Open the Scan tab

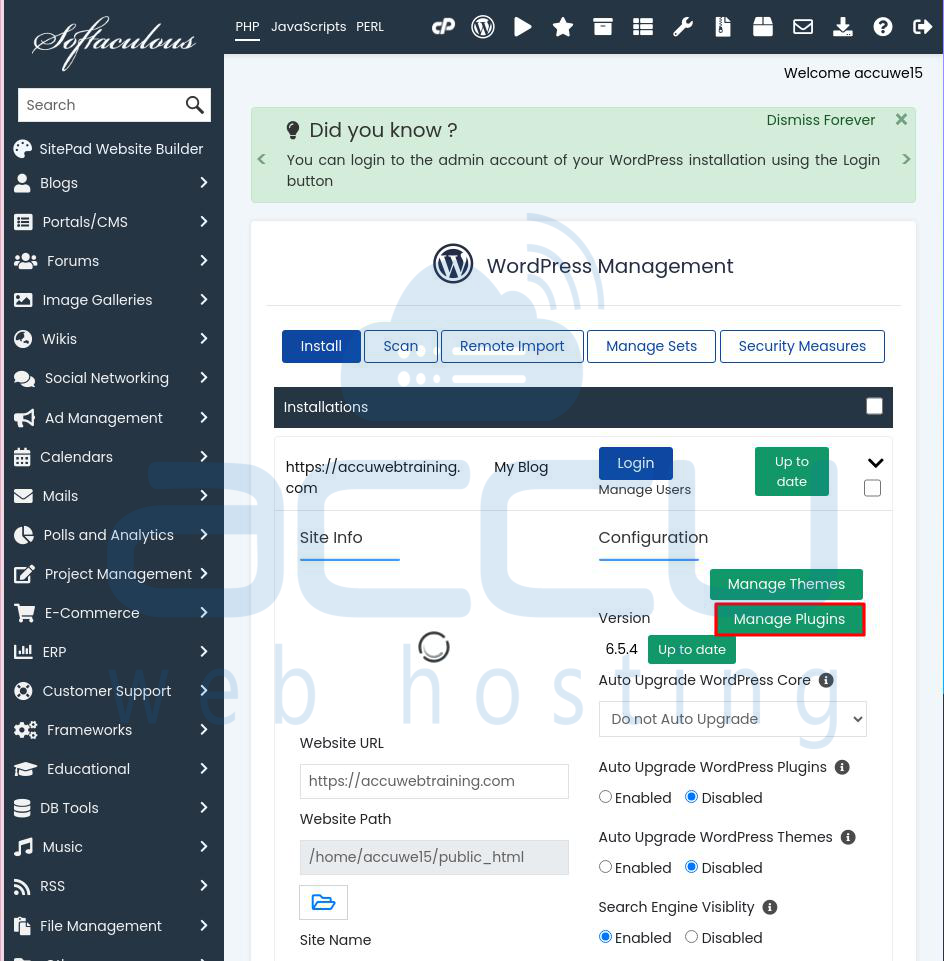pos(401,346)
